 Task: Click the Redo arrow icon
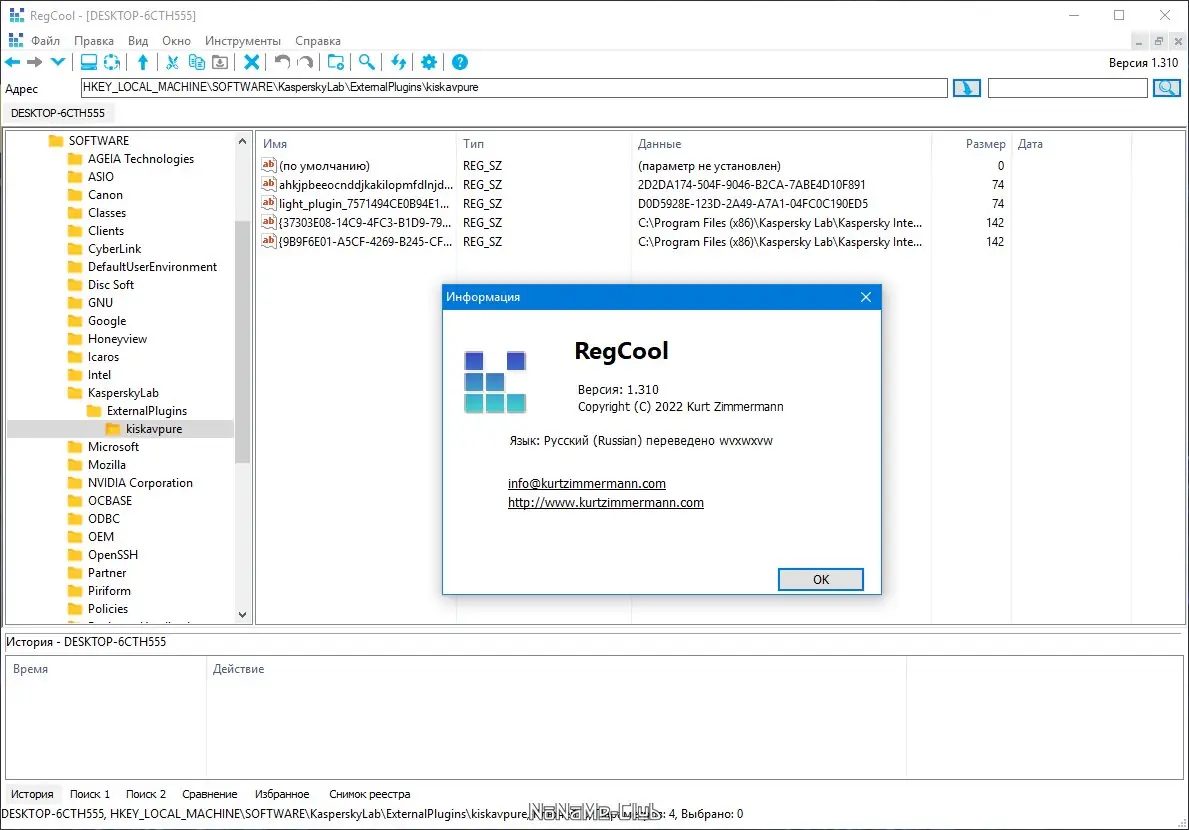(x=305, y=62)
